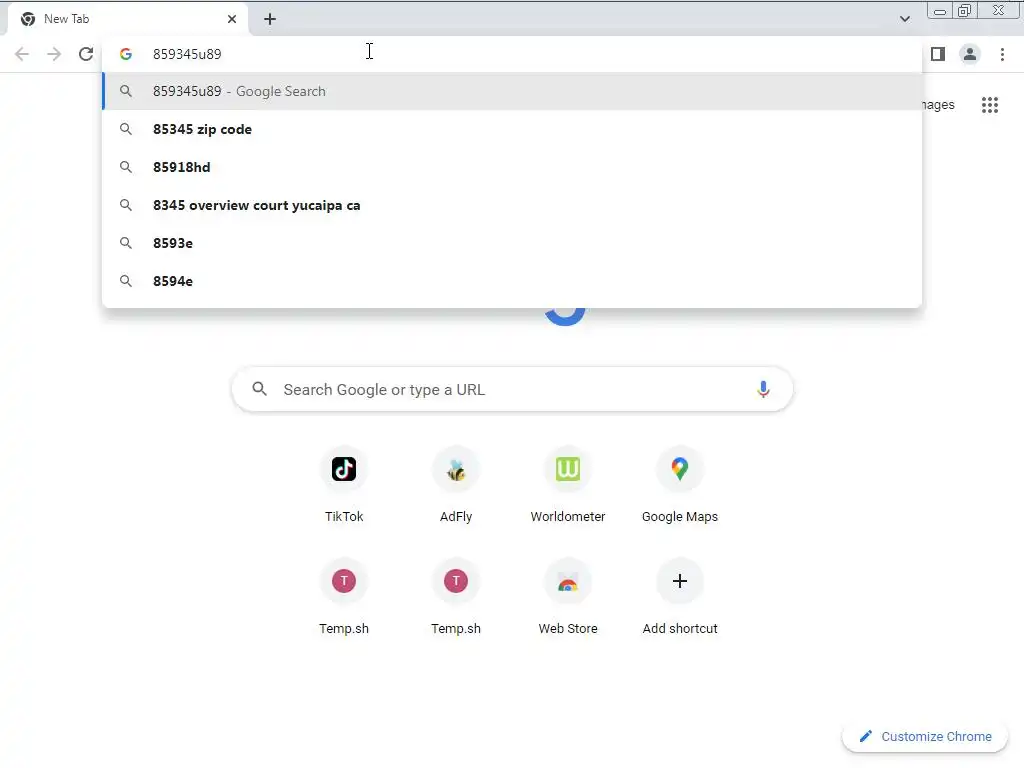Image resolution: width=1024 pixels, height=768 pixels.
Task: Click the magnifier icon beside '85345 zip code'
Action: (126, 129)
